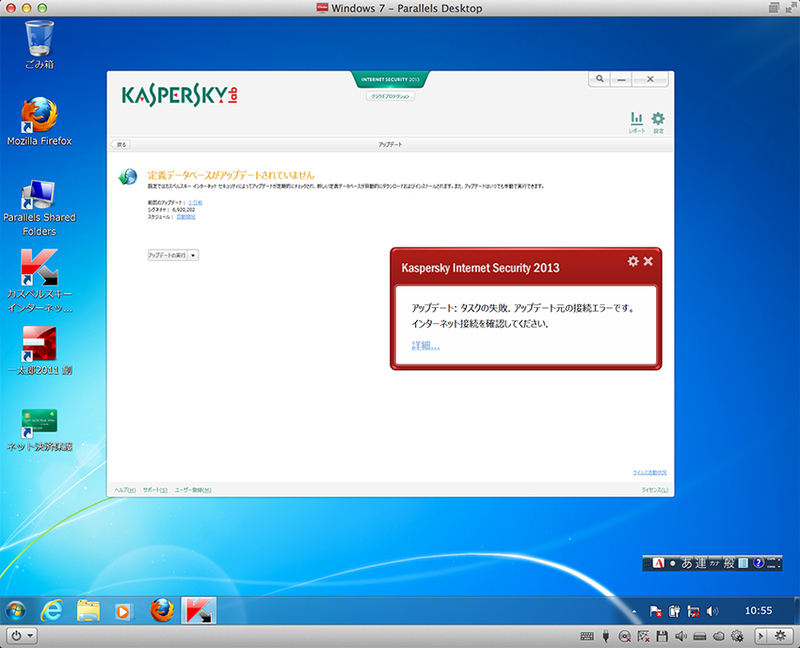
Task: Run update with アップデートの実行 button
Action: point(167,255)
